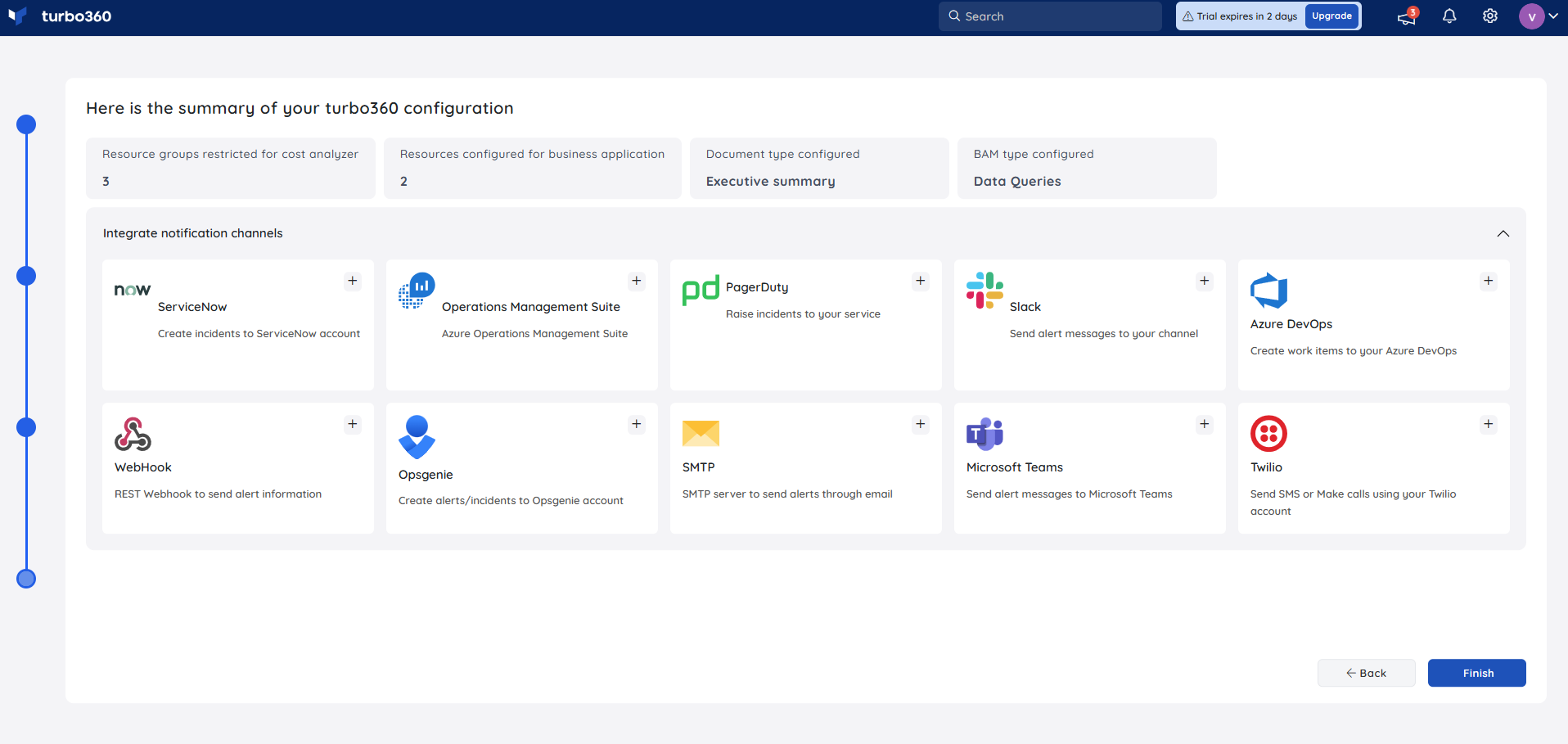1568x744 pixels.
Task: Add the PagerDuty channel with plus
Action: tap(921, 281)
